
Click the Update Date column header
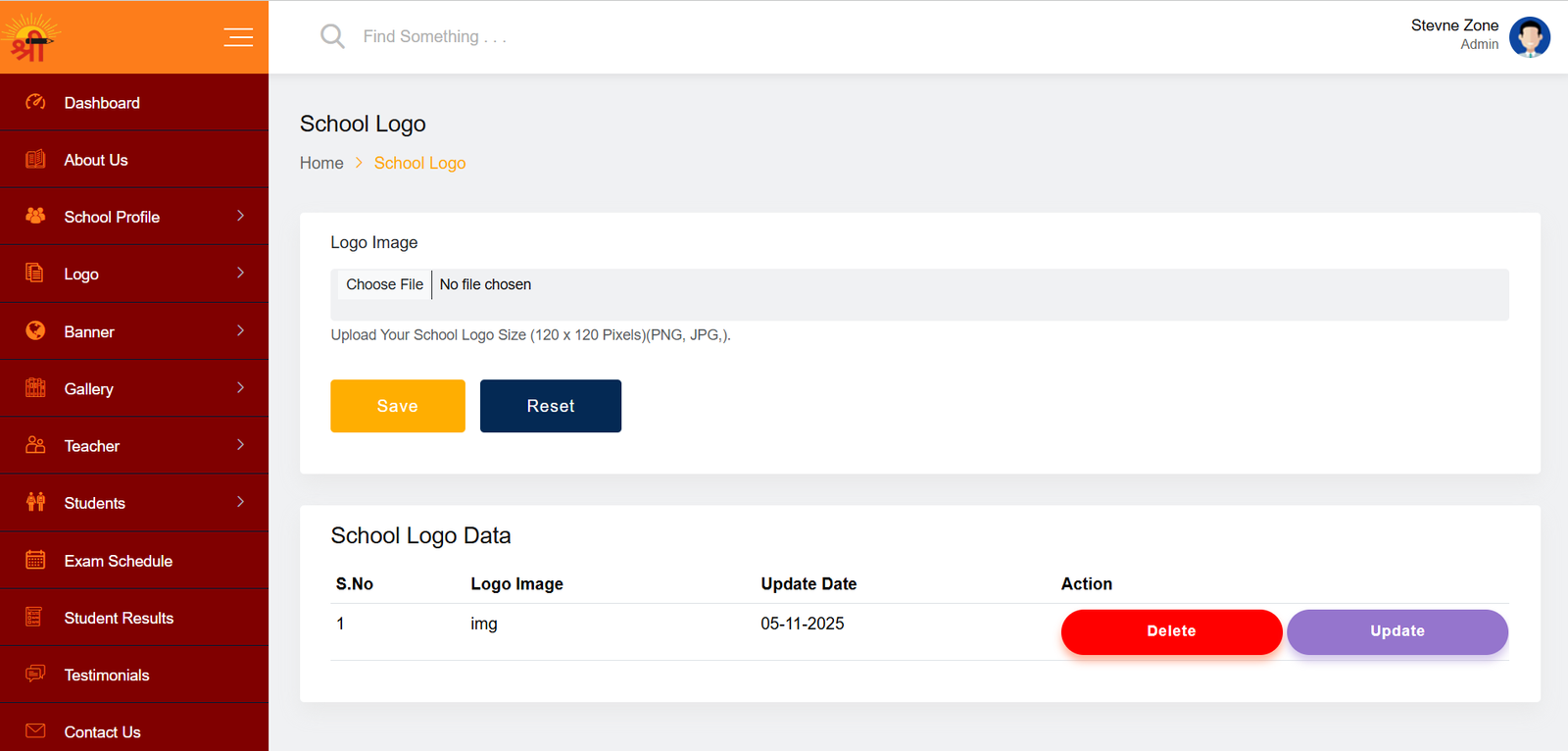[808, 583]
